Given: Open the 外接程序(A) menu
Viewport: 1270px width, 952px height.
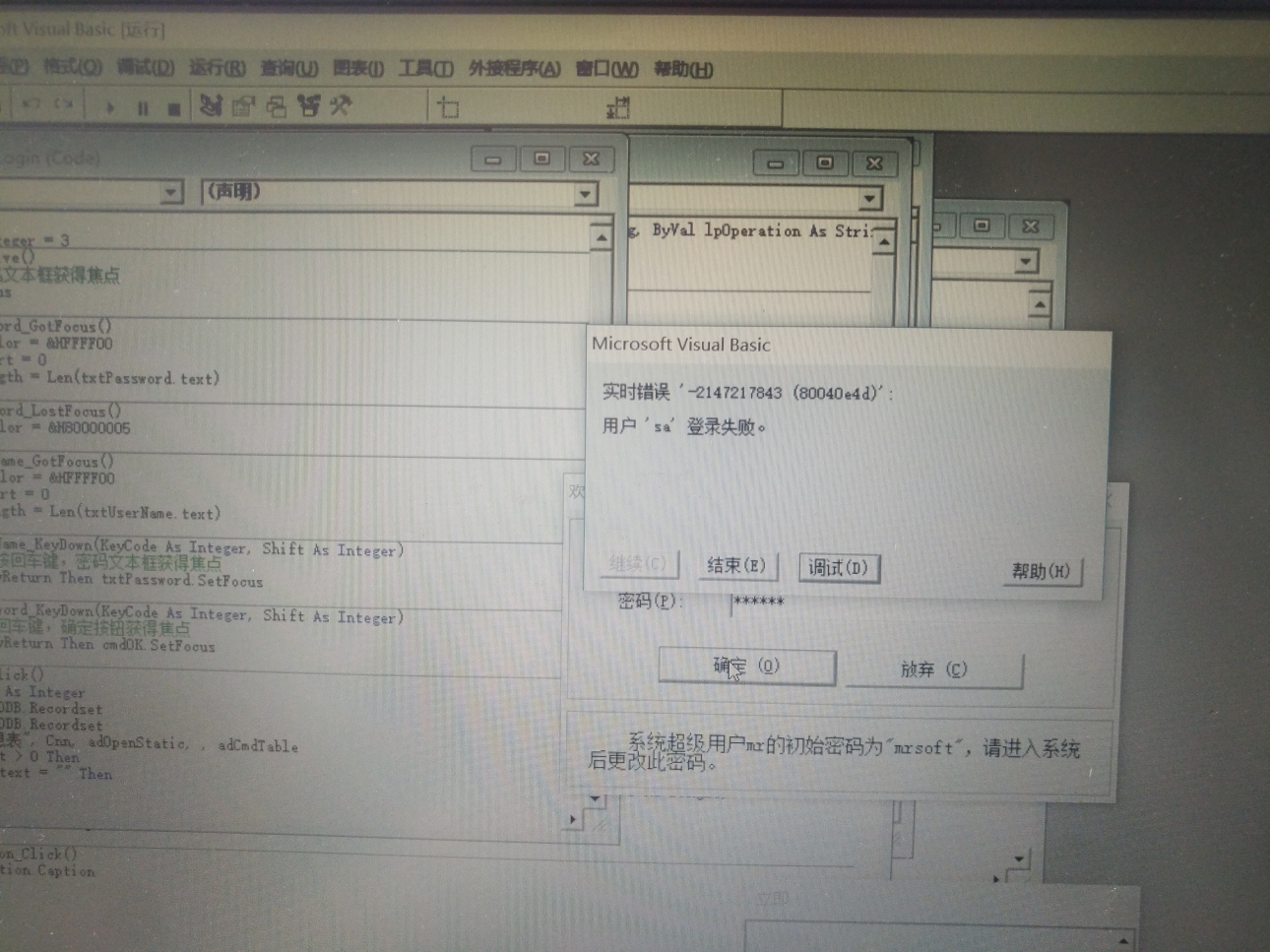Looking at the screenshot, I should click(514, 68).
